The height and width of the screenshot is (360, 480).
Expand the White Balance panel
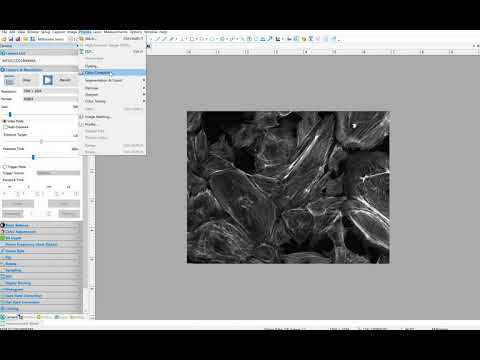(40, 225)
